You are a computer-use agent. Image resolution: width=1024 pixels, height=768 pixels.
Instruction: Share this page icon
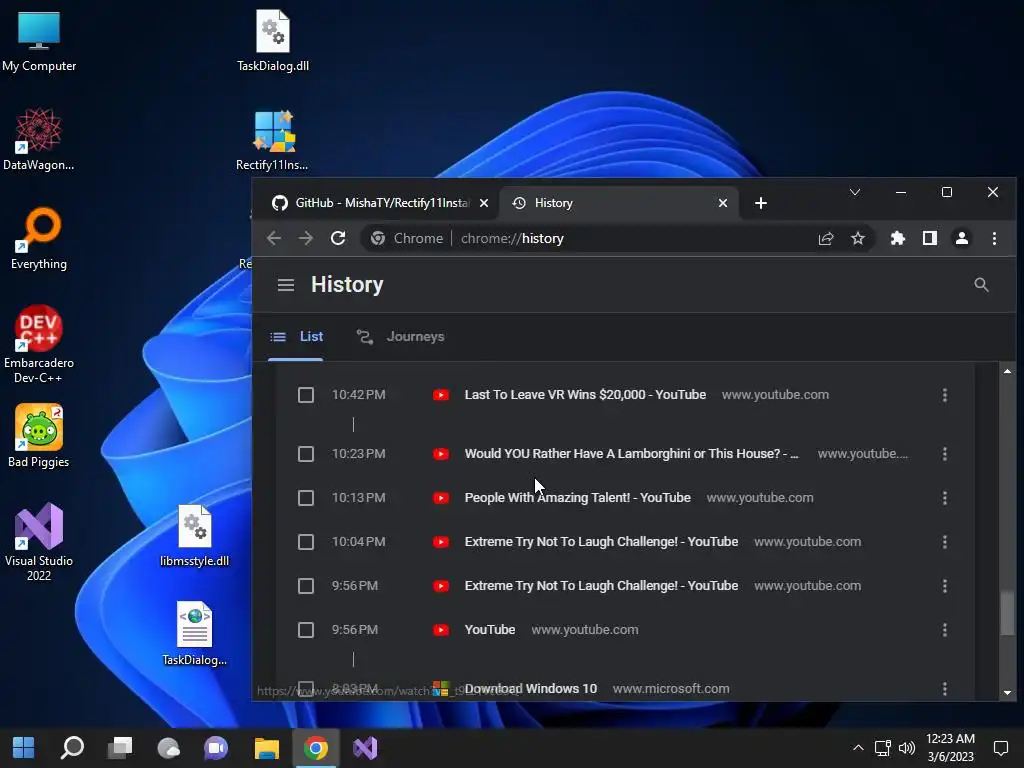pos(826,238)
